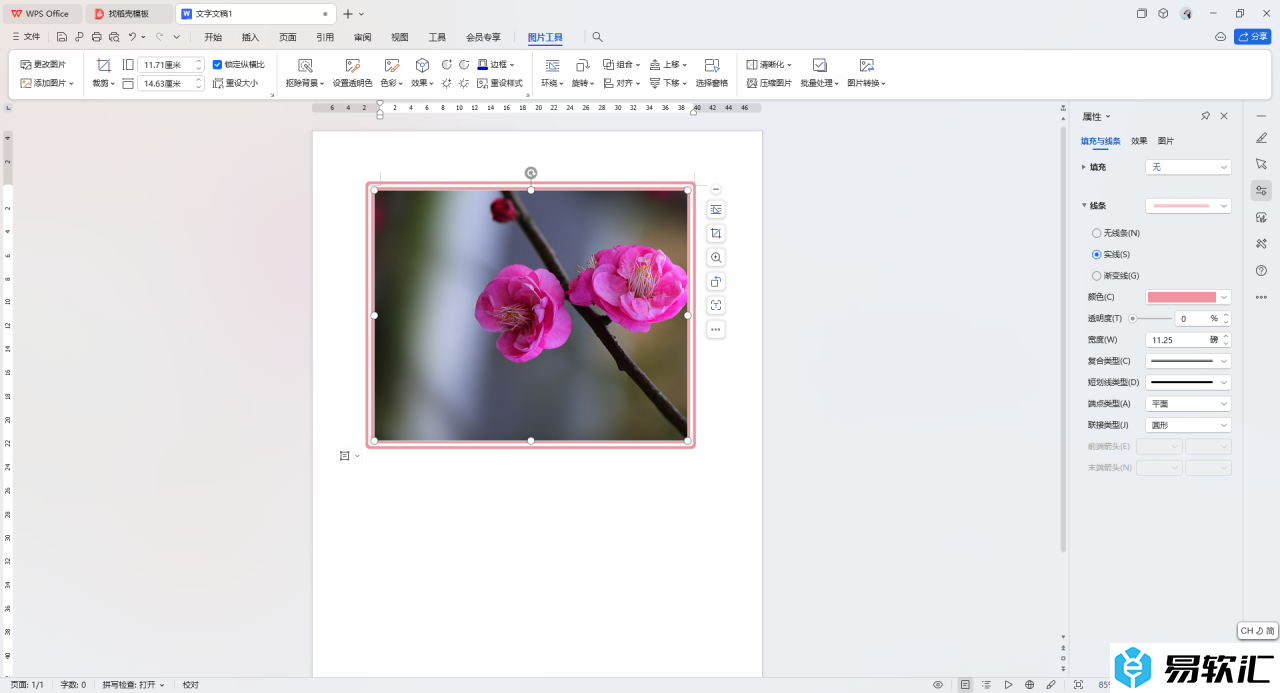Select the 渐变线(G) gradient line radio button

pyautogui.click(x=1097, y=275)
